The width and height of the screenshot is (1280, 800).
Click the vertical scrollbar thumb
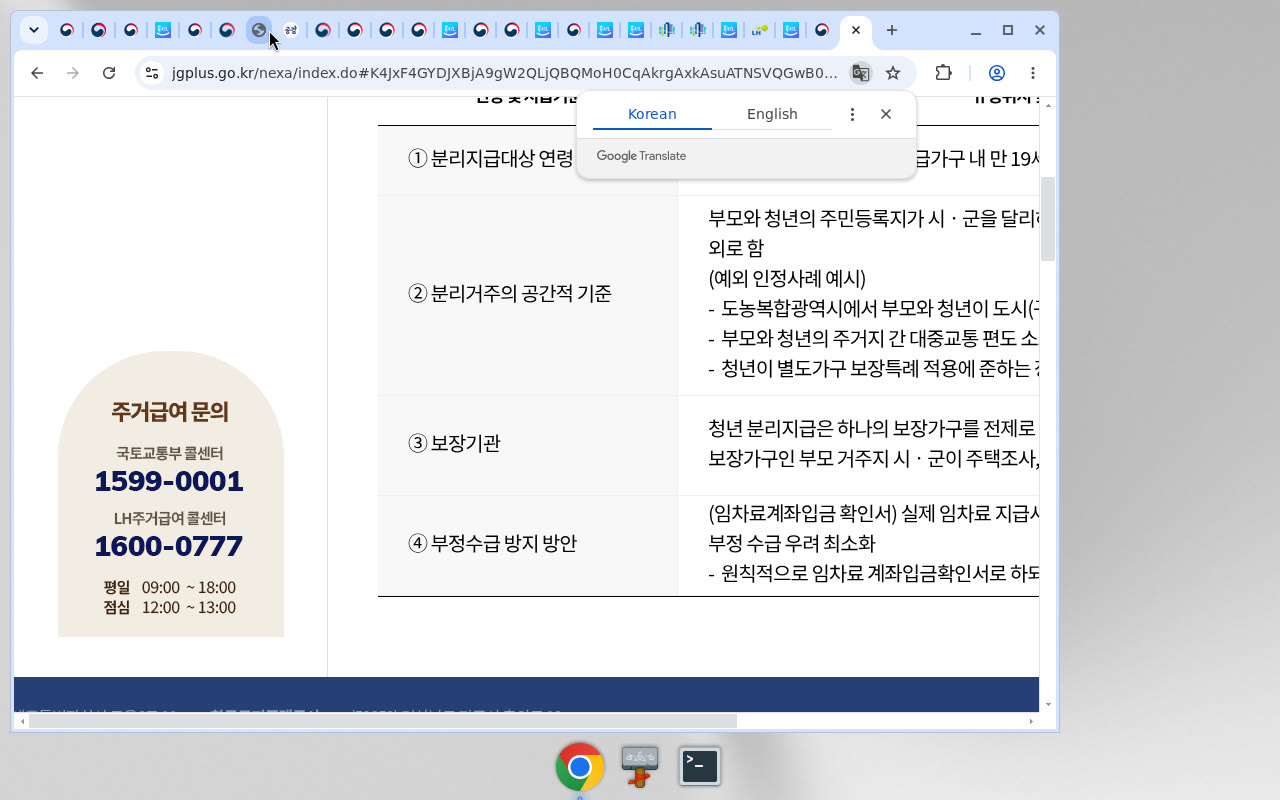click(x=1048, y=218)
